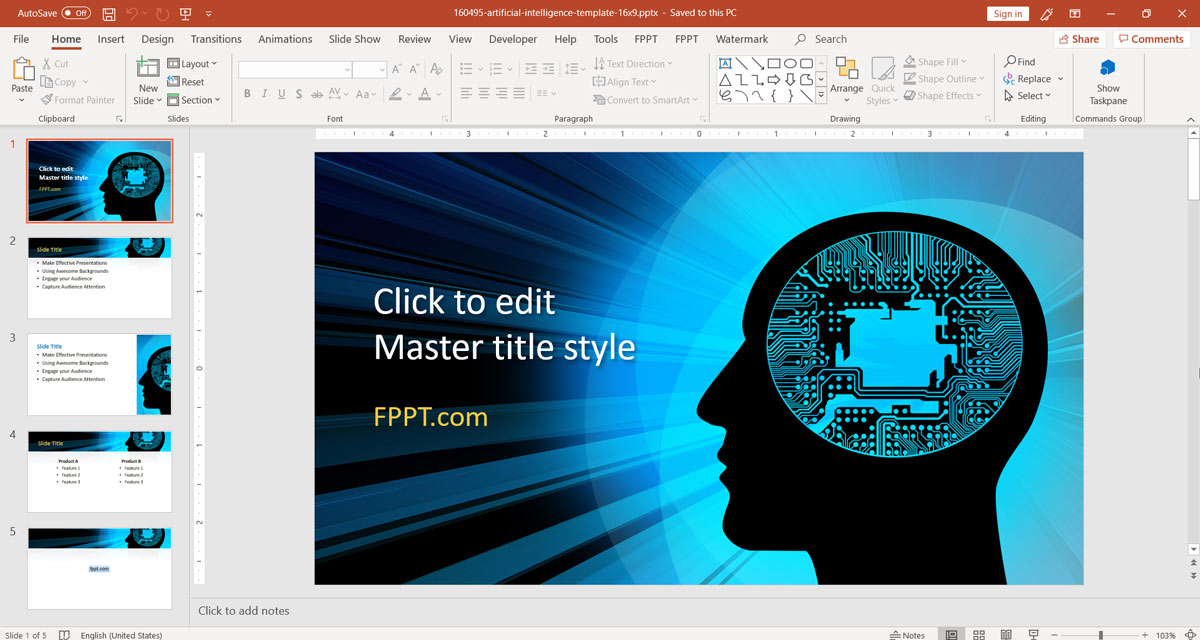Click the Find icon in Editing group
This screenshot has width=1200, height=640.
(x=1020, y=62)
